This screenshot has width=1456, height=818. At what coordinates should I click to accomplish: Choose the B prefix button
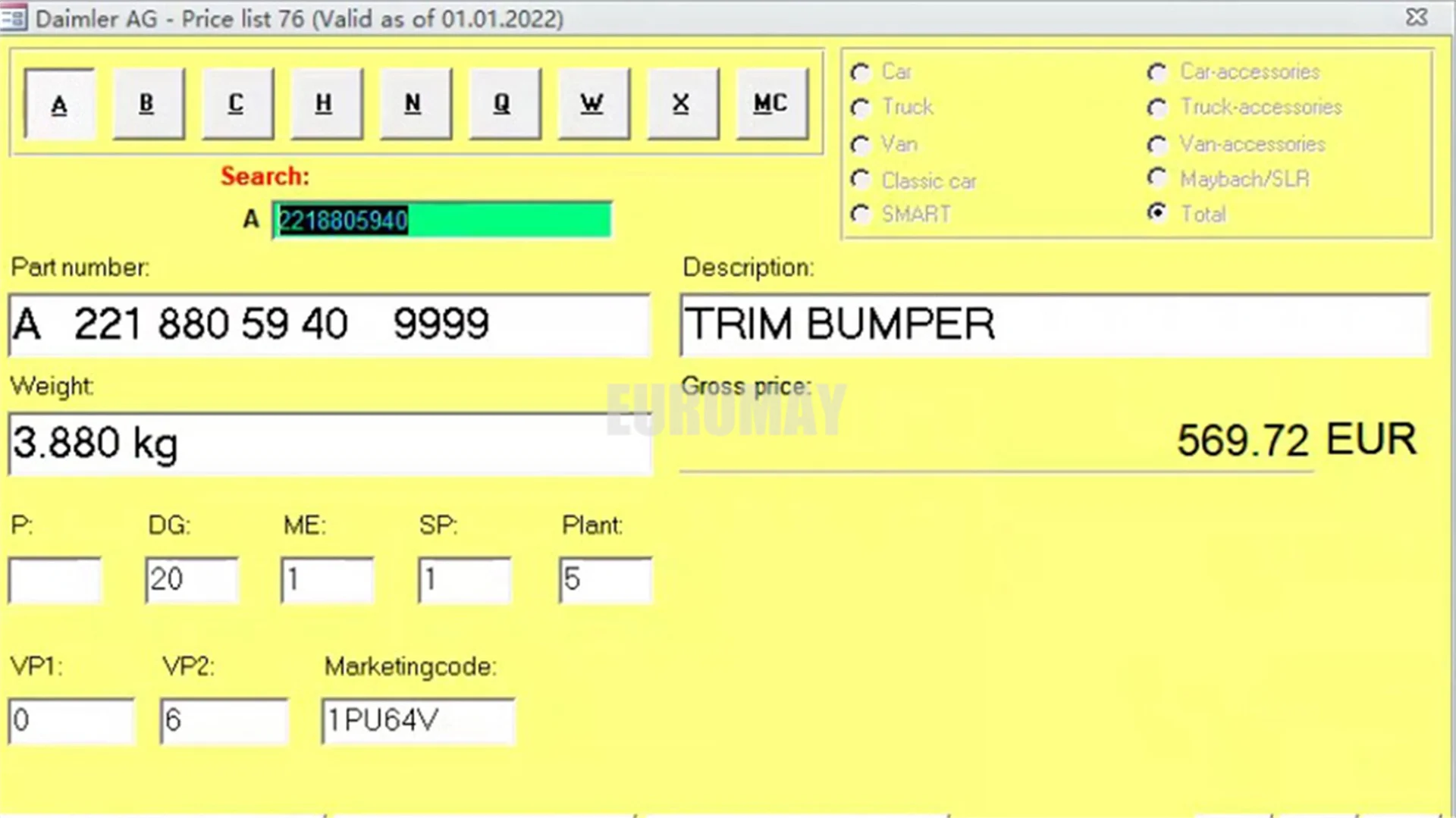(148, 104)
